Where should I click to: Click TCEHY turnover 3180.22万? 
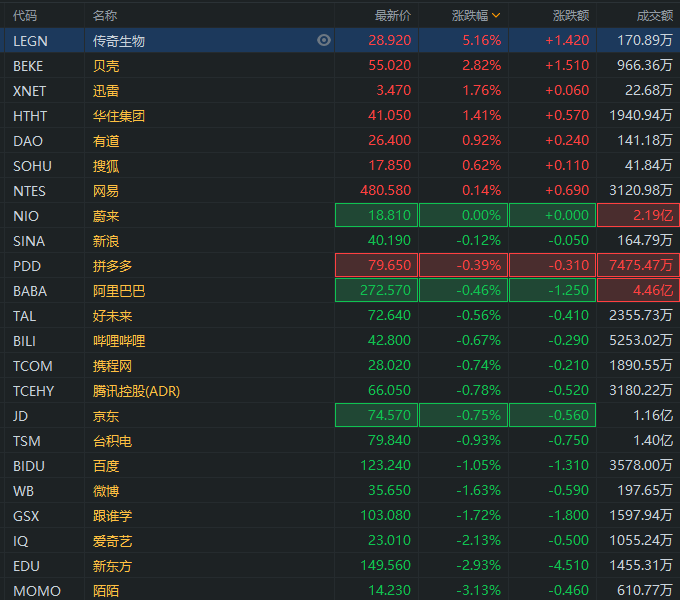tap(641, 390)
